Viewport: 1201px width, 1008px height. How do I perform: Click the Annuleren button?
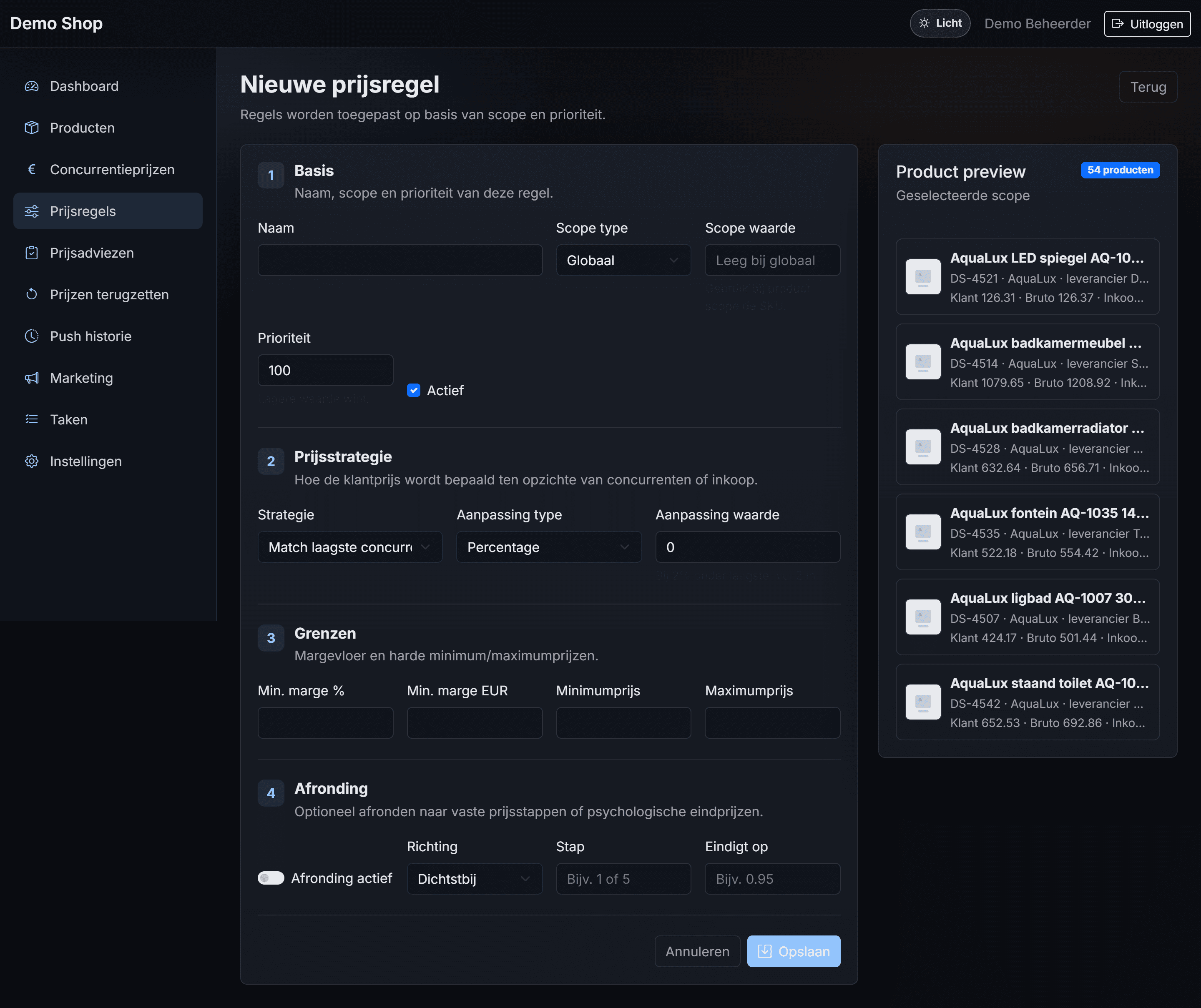698,952
